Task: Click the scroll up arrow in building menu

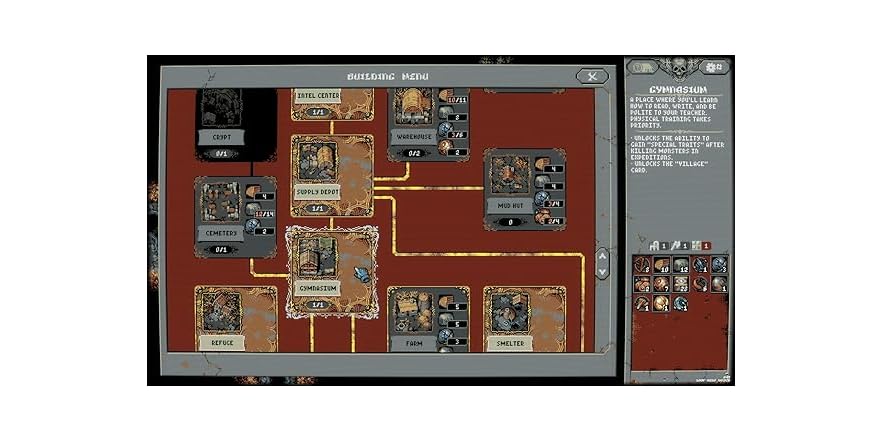Action: (x=602, y=256)
